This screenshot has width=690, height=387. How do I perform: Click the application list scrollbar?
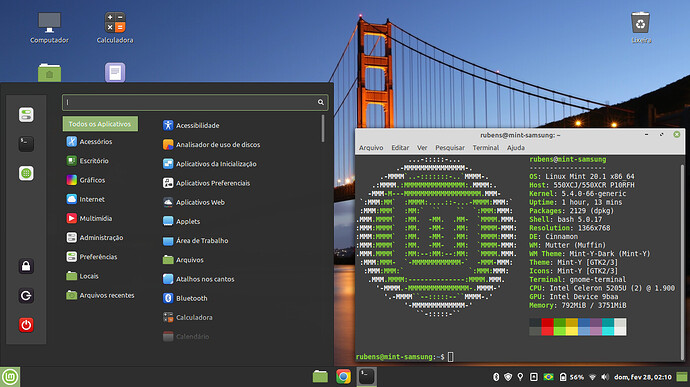[323, 129]
